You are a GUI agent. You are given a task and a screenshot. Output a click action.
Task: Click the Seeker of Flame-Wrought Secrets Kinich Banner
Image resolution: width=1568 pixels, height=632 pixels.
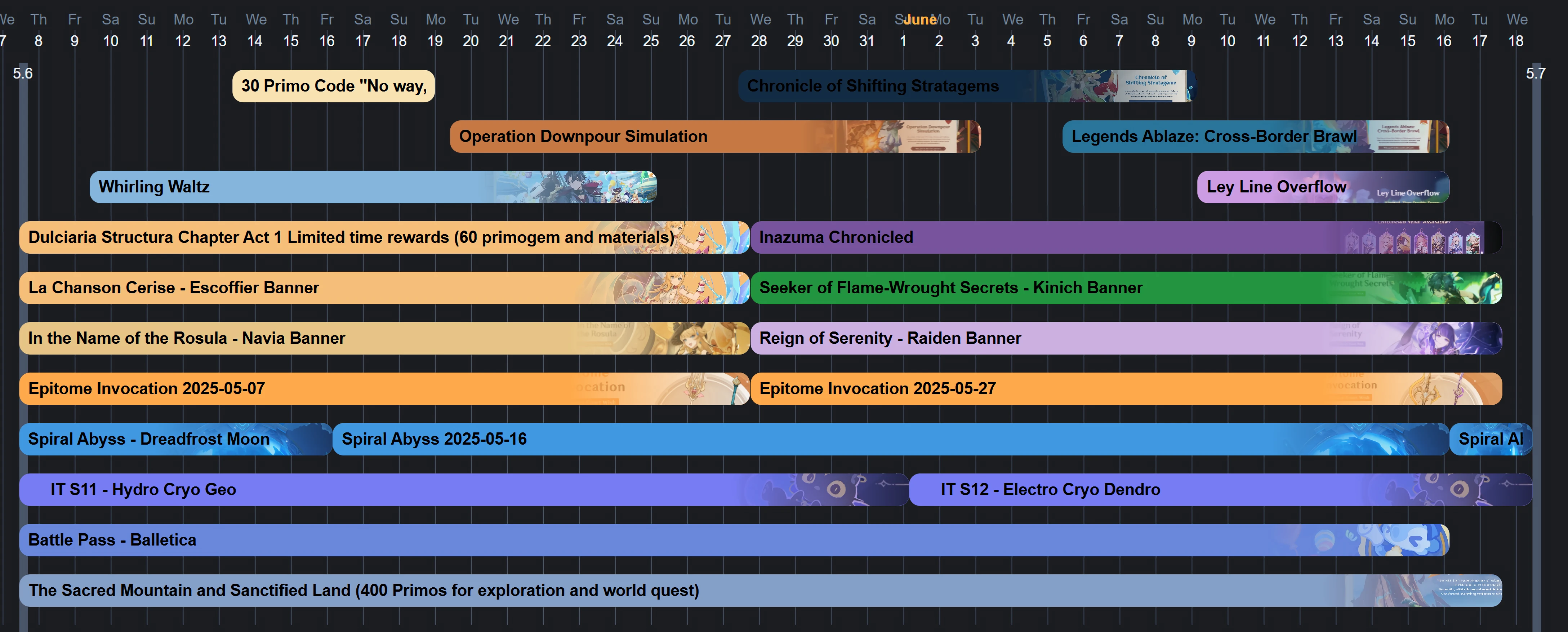click(x=1035, y=288)
